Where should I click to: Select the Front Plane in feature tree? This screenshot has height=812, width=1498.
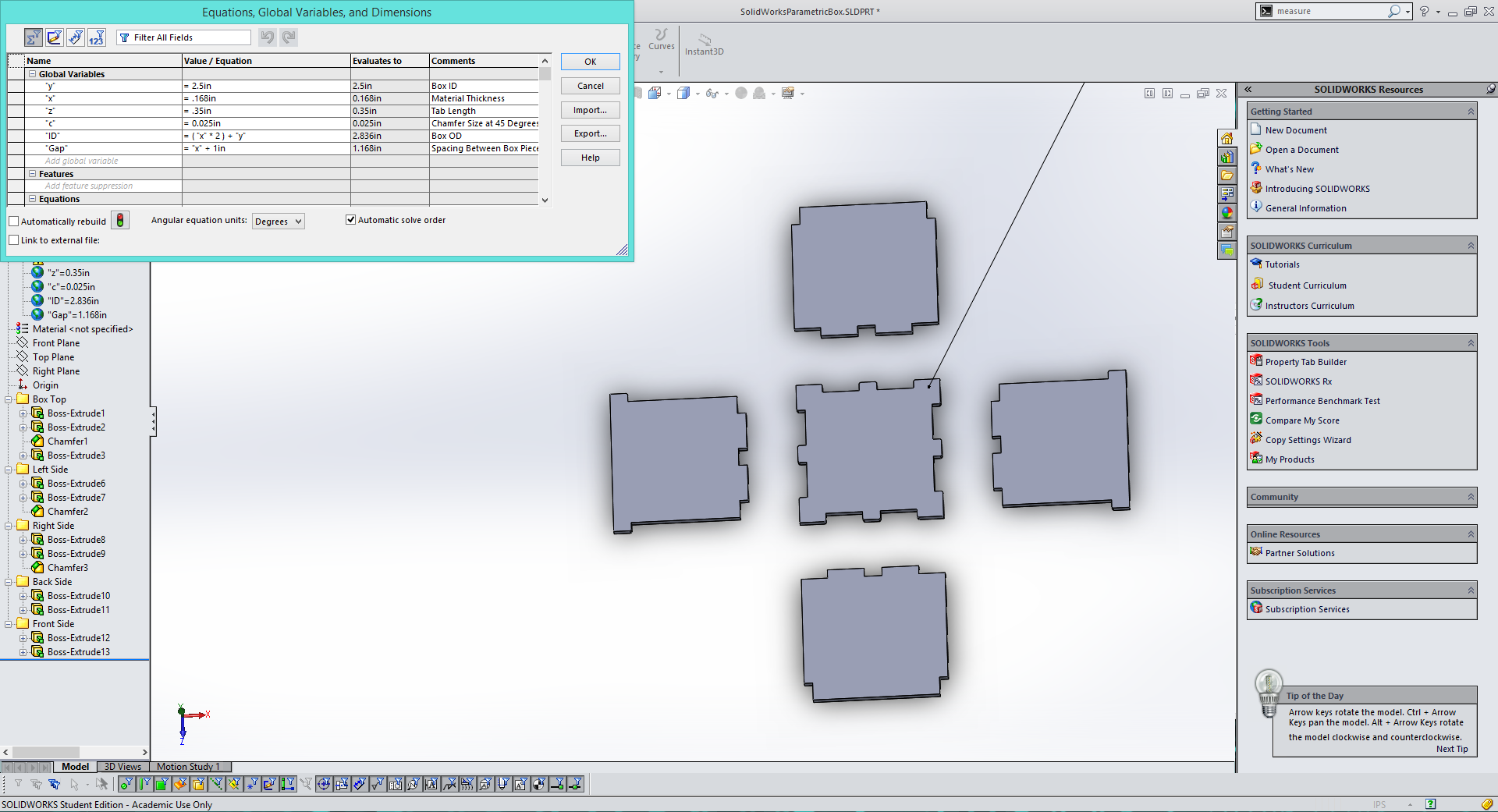pos(56,343)
